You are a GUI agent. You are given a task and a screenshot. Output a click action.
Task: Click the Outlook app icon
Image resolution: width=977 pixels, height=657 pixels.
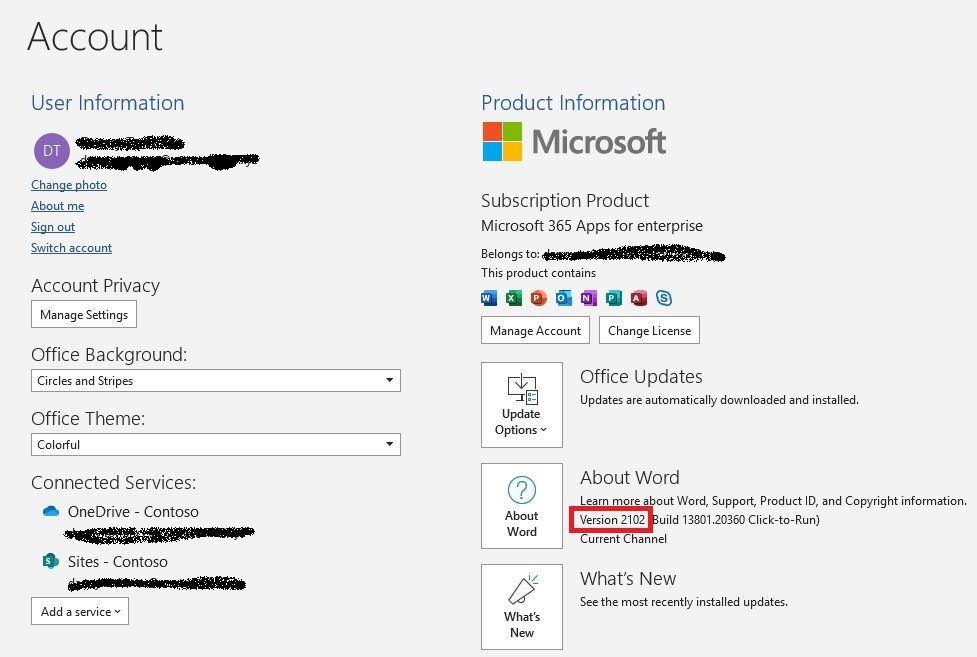click(x=563, y=298)
